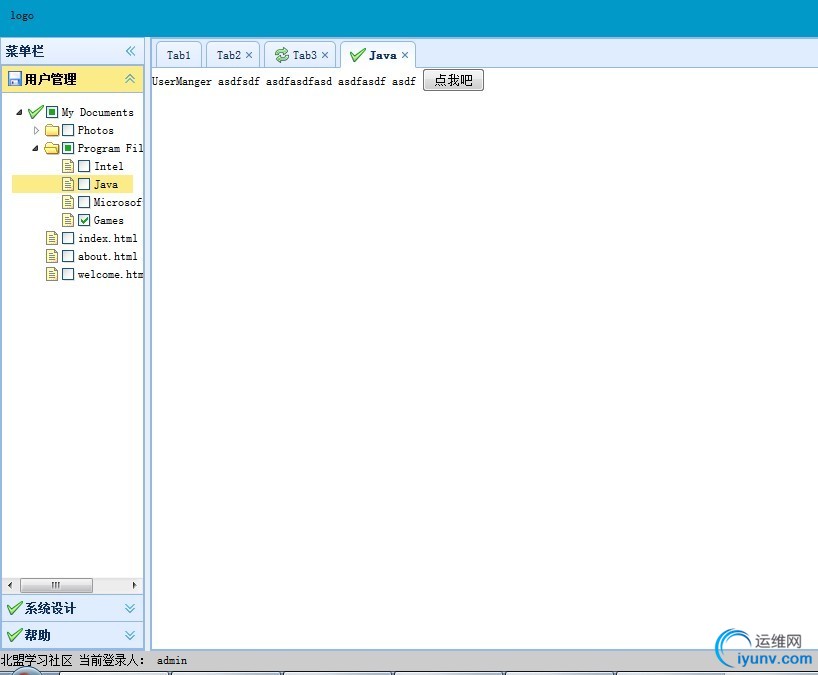Expand the 帮助 accordion section

tap(130, 635)
